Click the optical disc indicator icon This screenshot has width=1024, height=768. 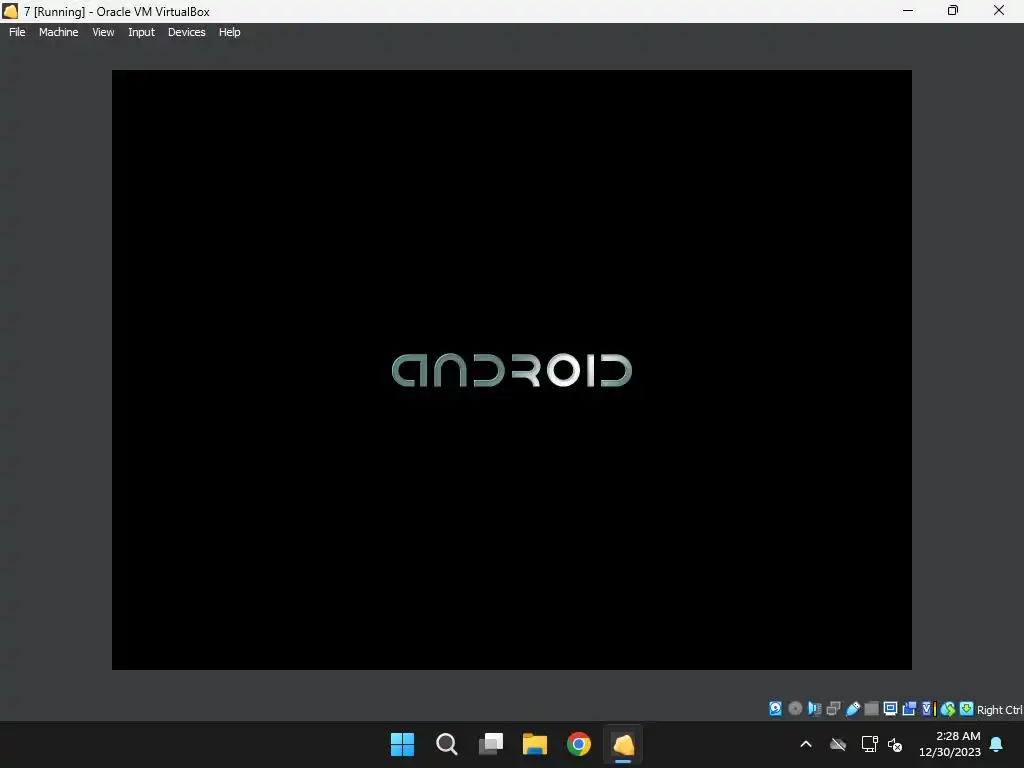795,709
